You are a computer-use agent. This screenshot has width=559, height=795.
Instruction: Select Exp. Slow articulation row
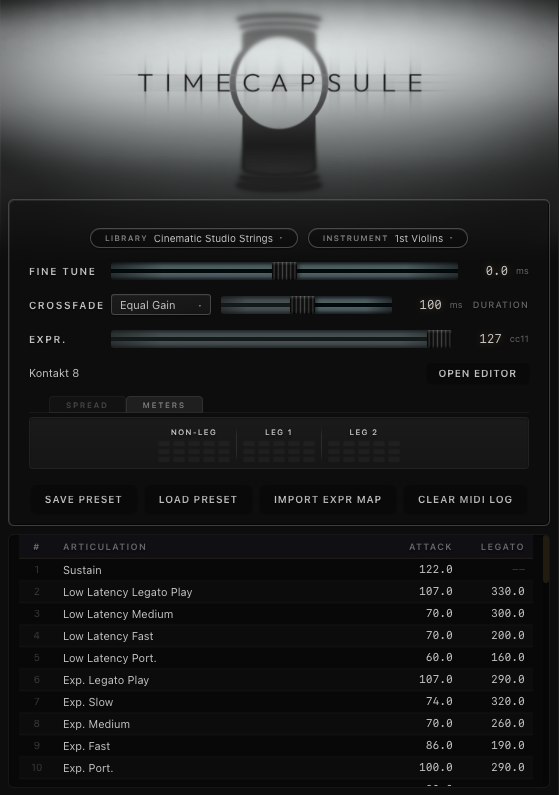pyautogui.click(x=276, y=702)
